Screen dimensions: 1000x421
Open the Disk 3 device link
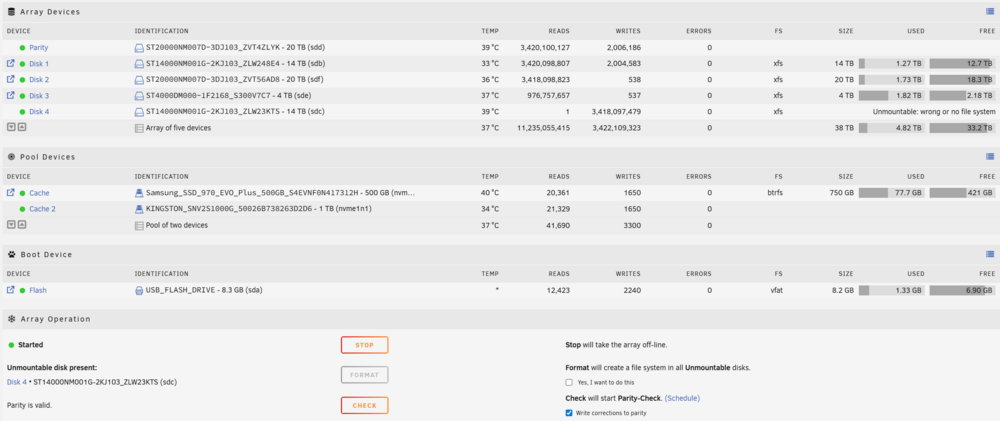point(39,96)
